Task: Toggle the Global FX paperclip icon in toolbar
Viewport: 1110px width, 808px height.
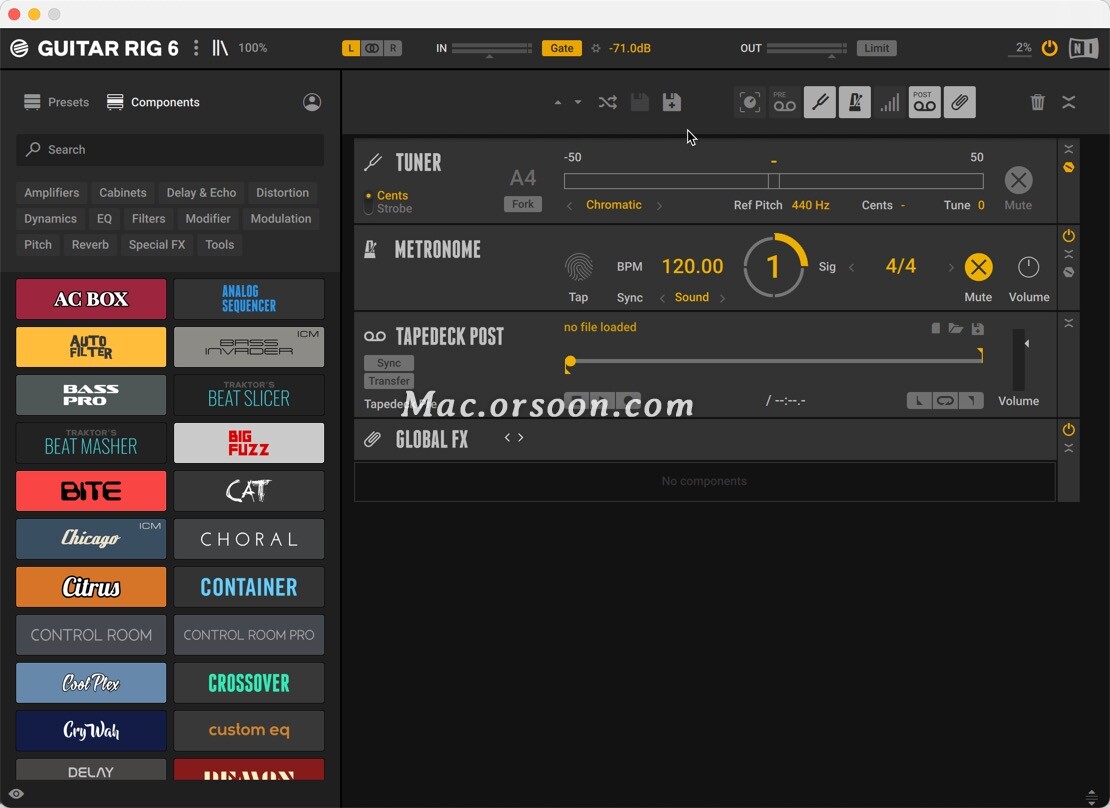Action: pos(959,102)
